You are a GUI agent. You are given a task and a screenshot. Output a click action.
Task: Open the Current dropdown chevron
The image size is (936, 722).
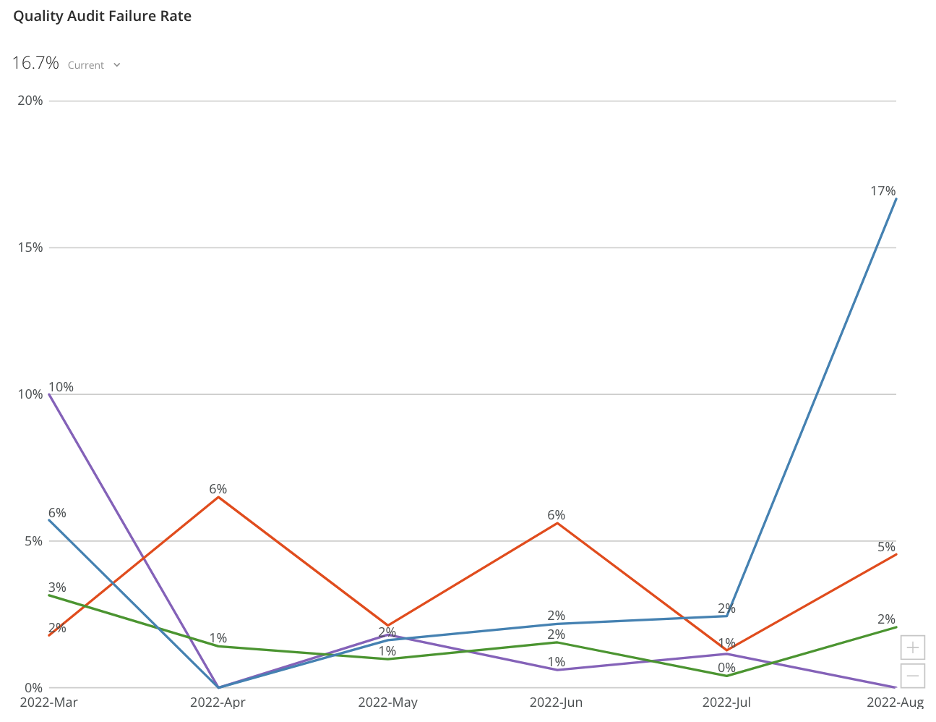[117, 65]
